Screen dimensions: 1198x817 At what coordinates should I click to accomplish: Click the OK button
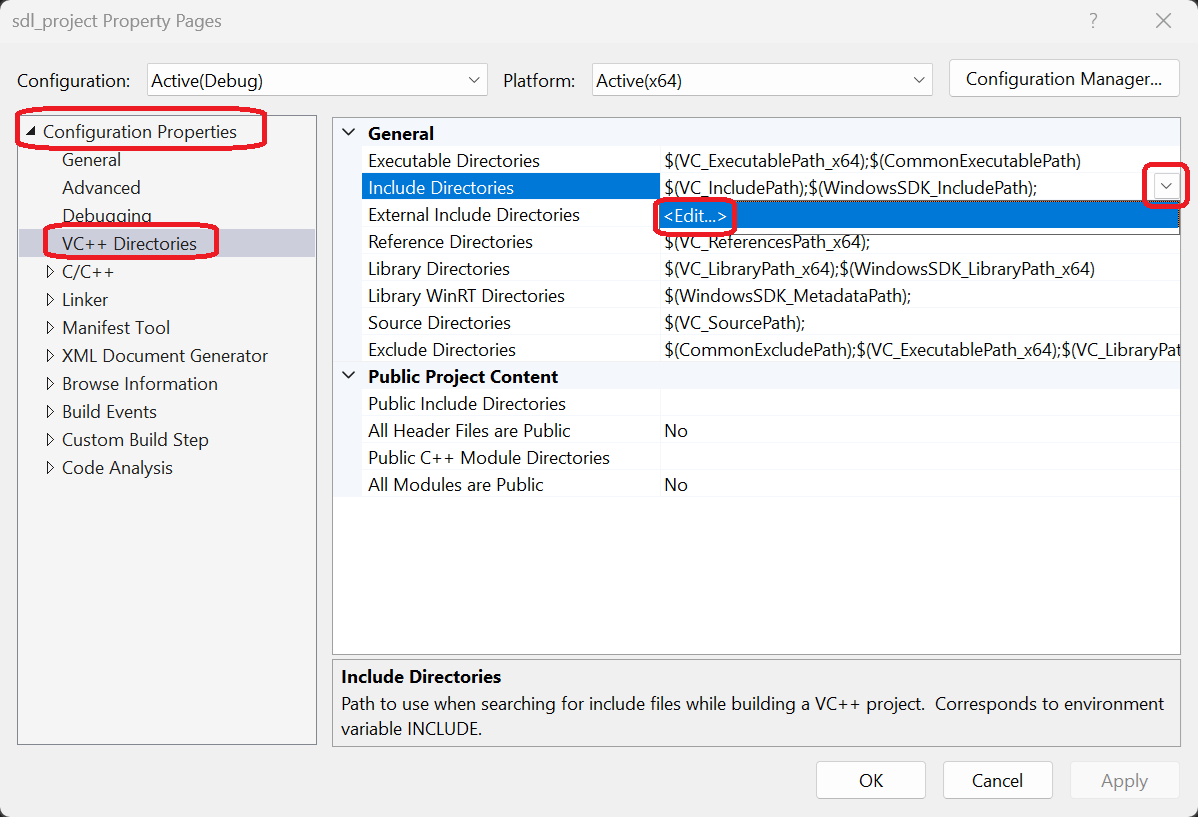[x=870, y=780]
